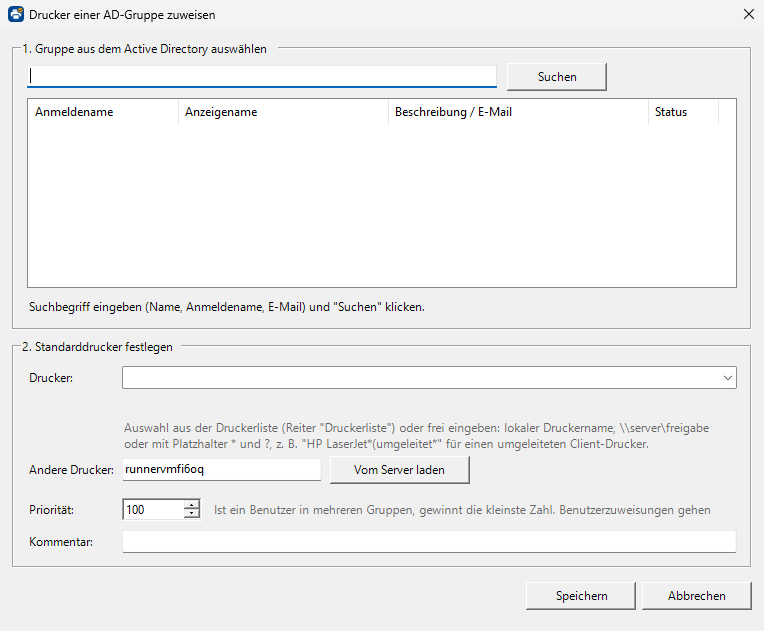The image size is (764, 631).
Task: Click the printer app icon in title bar
Action: (x=16, y=15)
